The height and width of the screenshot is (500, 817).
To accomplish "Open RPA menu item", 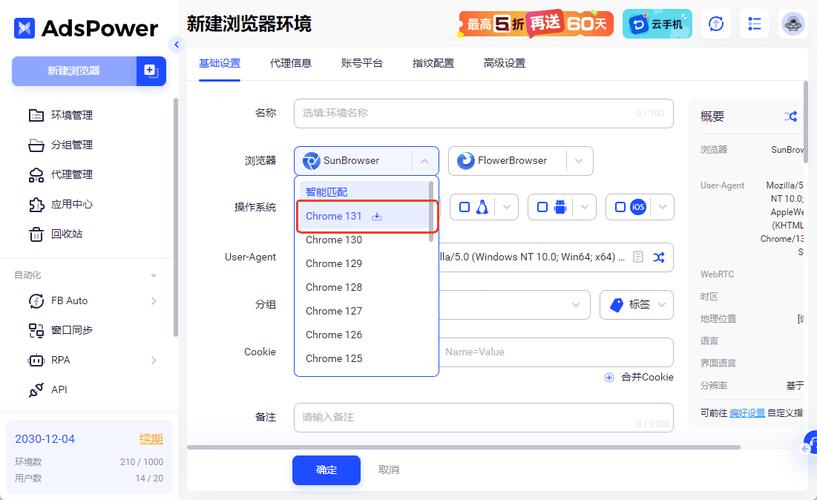I will click(49, 360).
